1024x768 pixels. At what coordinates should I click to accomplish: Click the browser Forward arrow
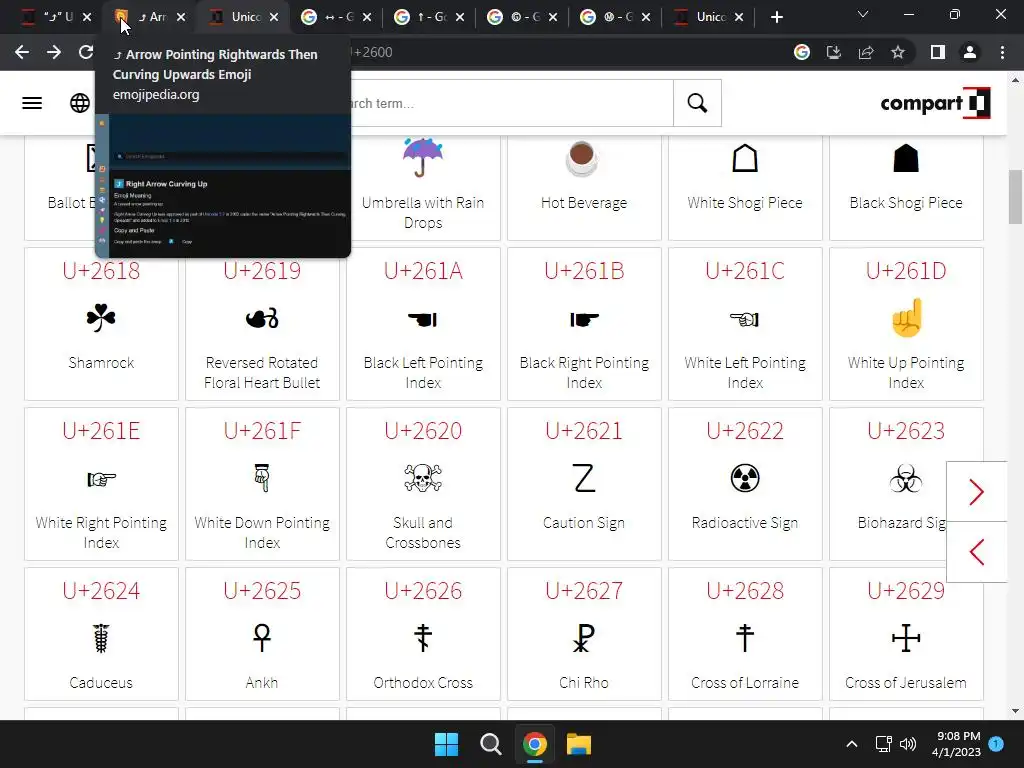[54, 52]
